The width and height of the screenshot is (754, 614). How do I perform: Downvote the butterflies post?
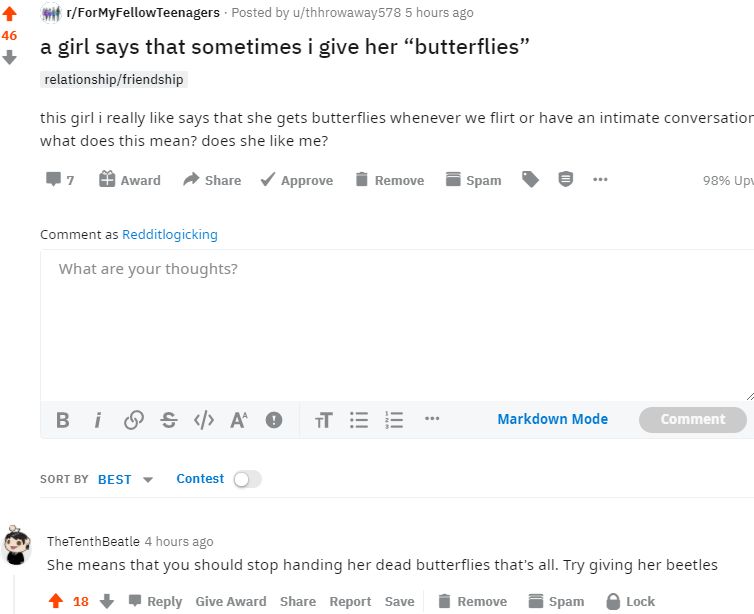pyautogui.click(x=10, y=58)
